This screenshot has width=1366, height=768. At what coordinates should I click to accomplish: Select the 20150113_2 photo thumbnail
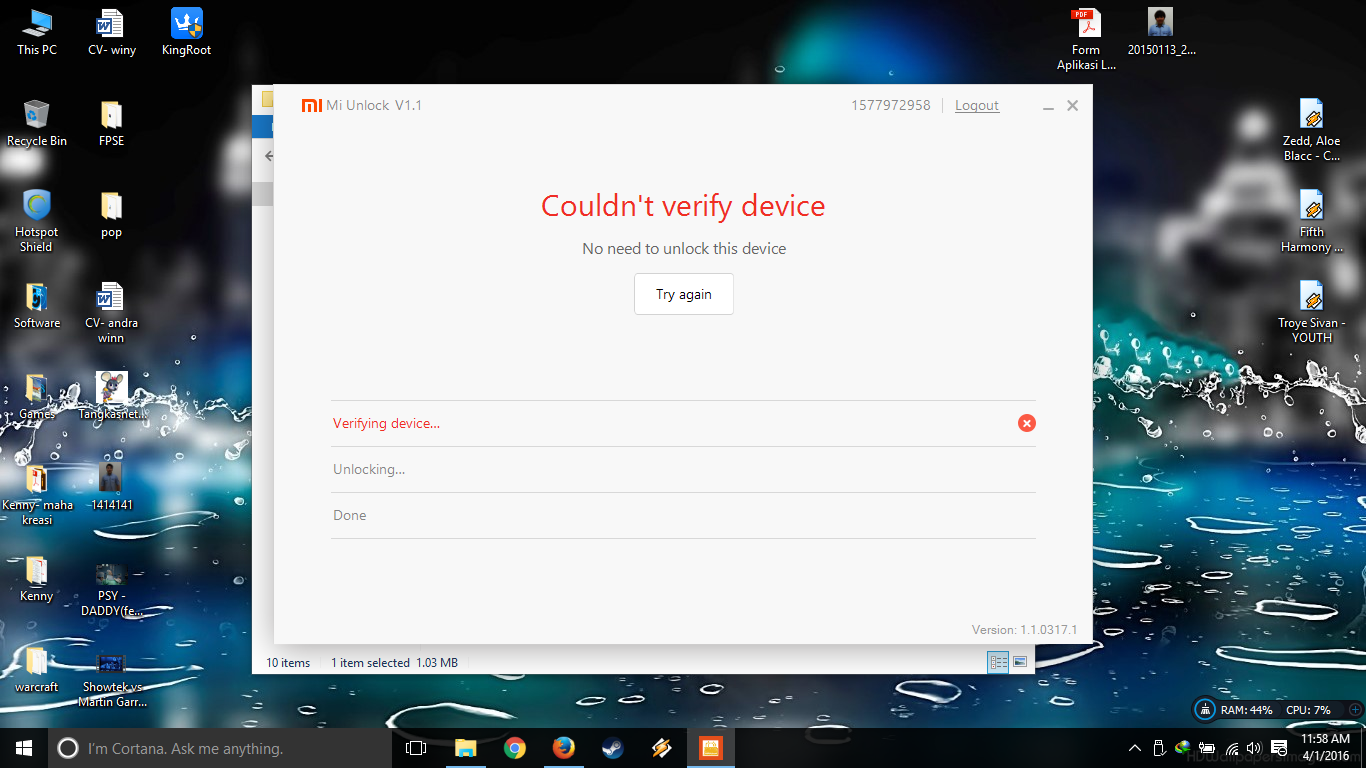pyautogui.click(x=1161, y=32)
